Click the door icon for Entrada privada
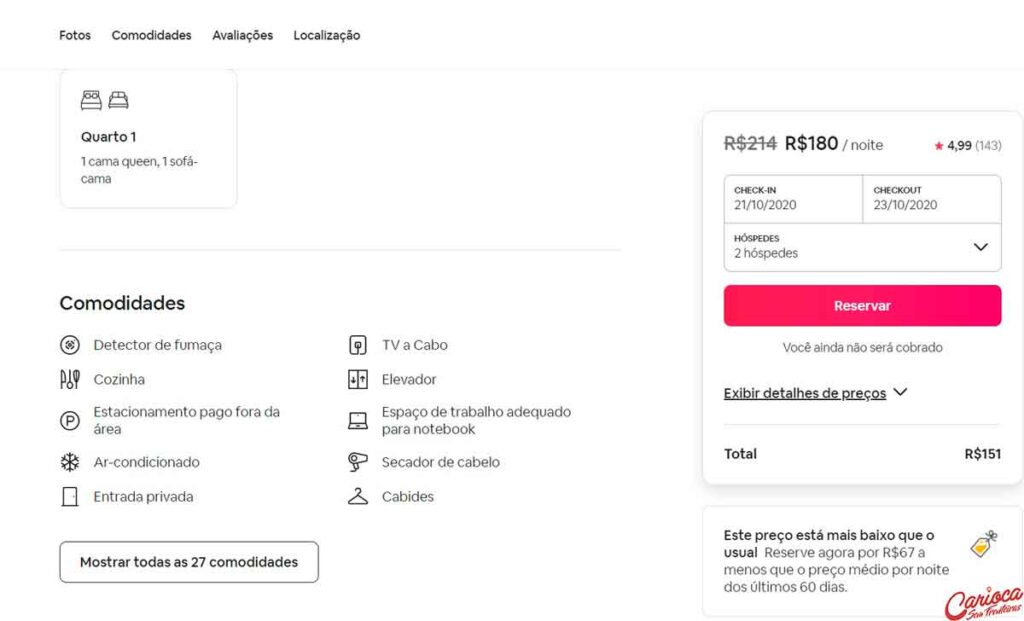 click(70, 497)
